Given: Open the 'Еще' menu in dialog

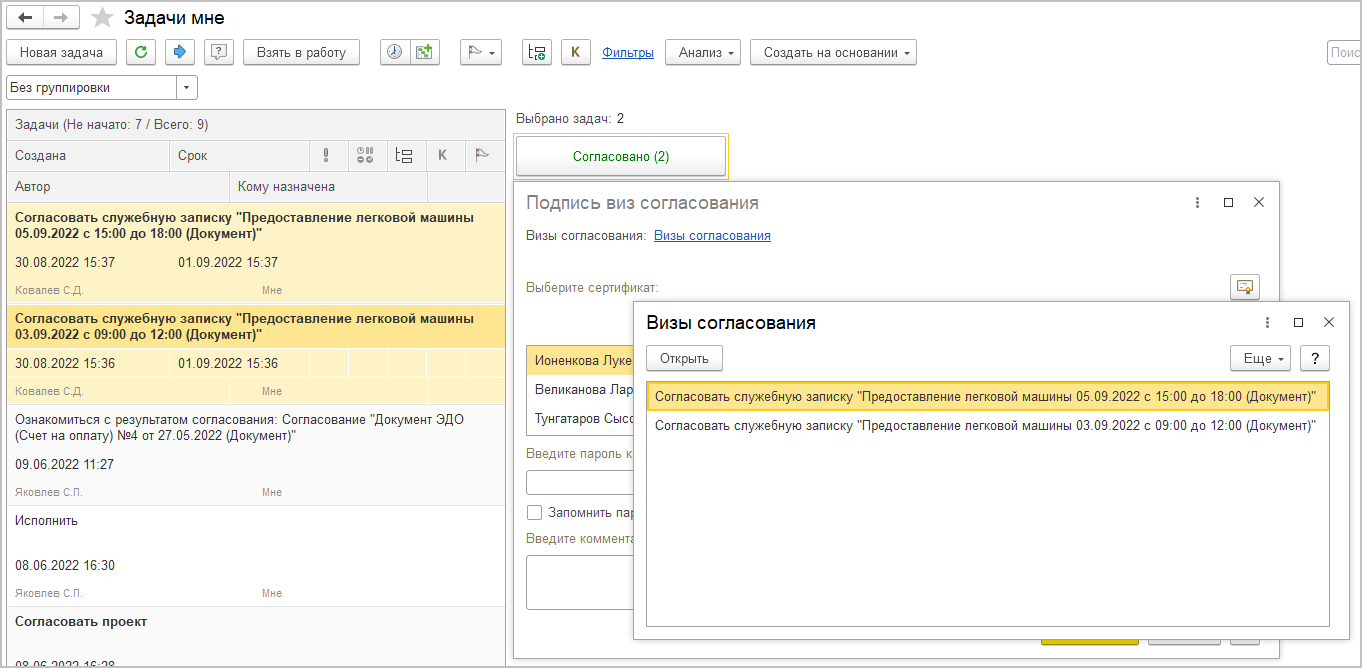Looking at the screenshot, I should 1260,358.
